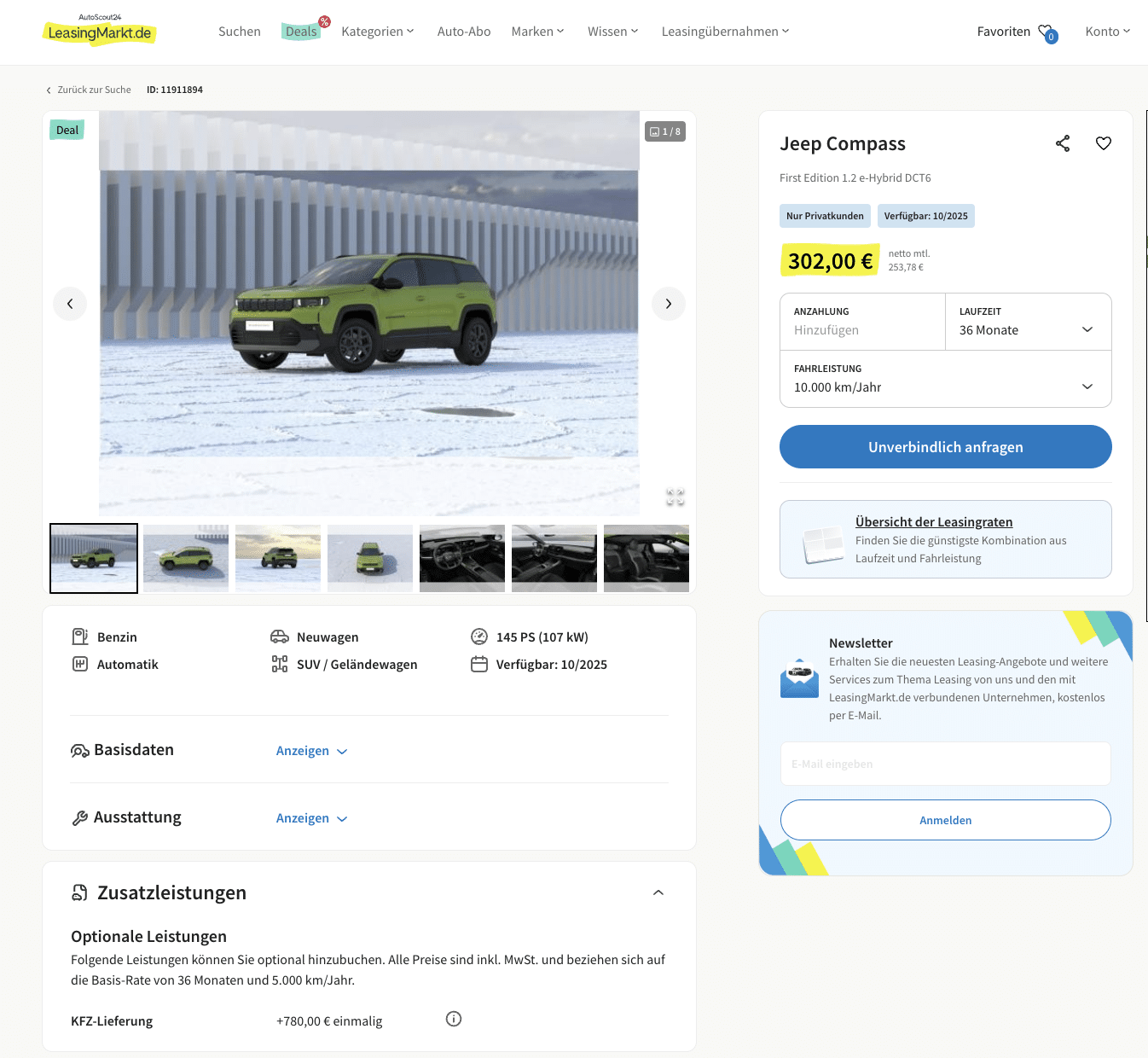This screenshot has height=1058, width=1148.
Task: Select the seventh thumbnail showing seats
Action: 646,558
